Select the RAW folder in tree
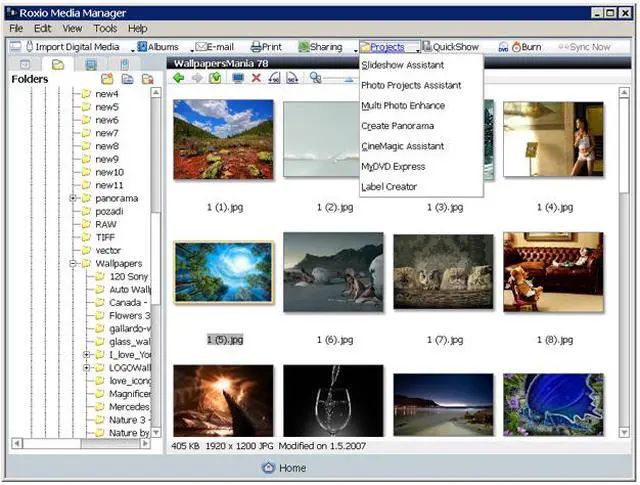Viewport: 640px width, 485px height. (x=106, y=224)
